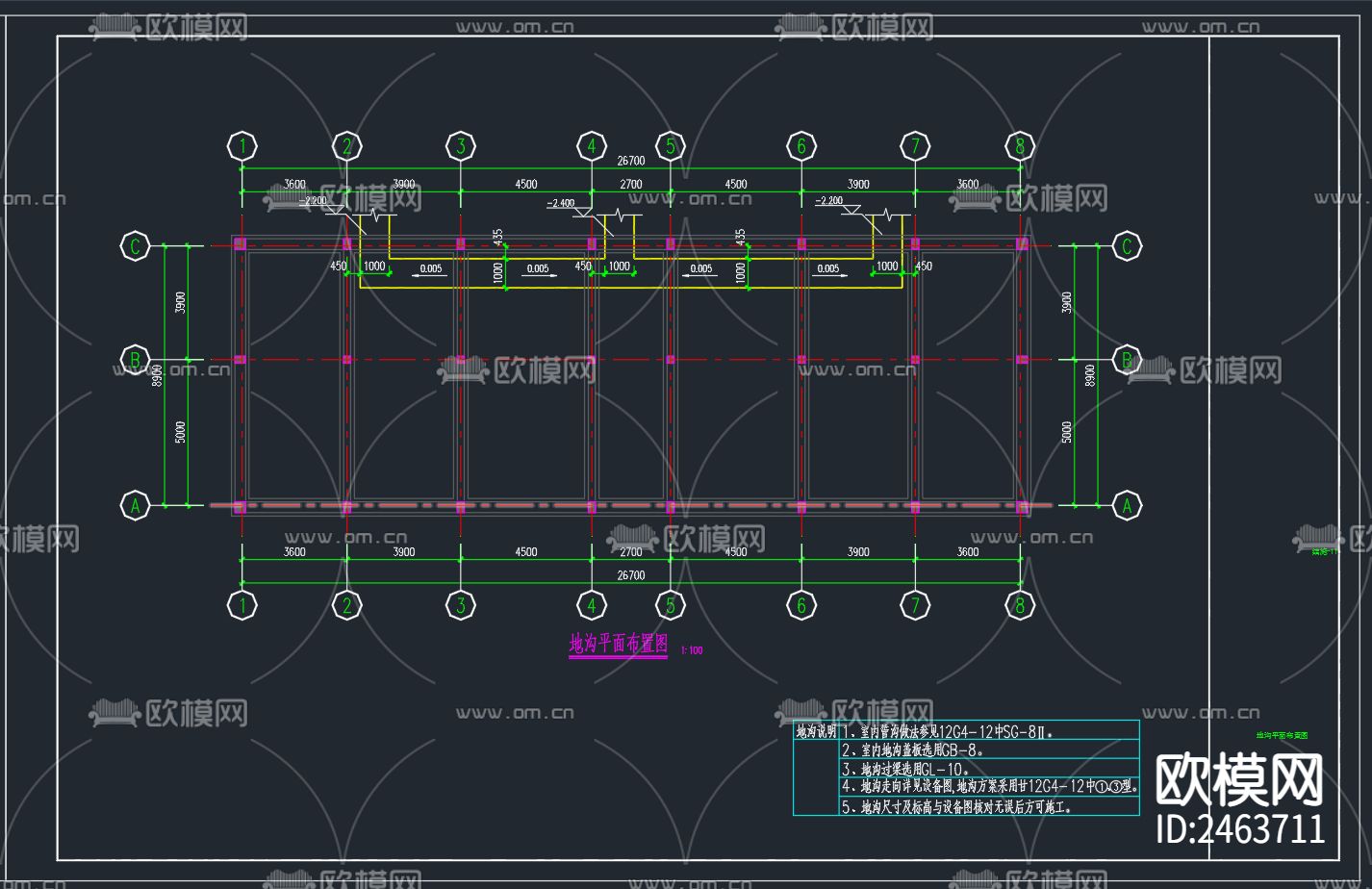Click axis bubble B on the left side
Image resolution: width=1372 pixels, height=889 pixels.
135,360
